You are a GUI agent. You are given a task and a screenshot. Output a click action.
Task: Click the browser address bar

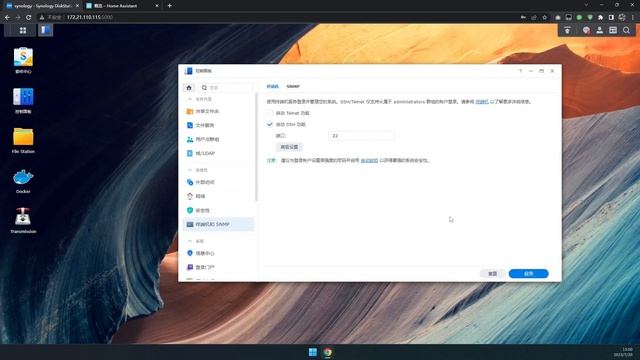tap(278, 18)
